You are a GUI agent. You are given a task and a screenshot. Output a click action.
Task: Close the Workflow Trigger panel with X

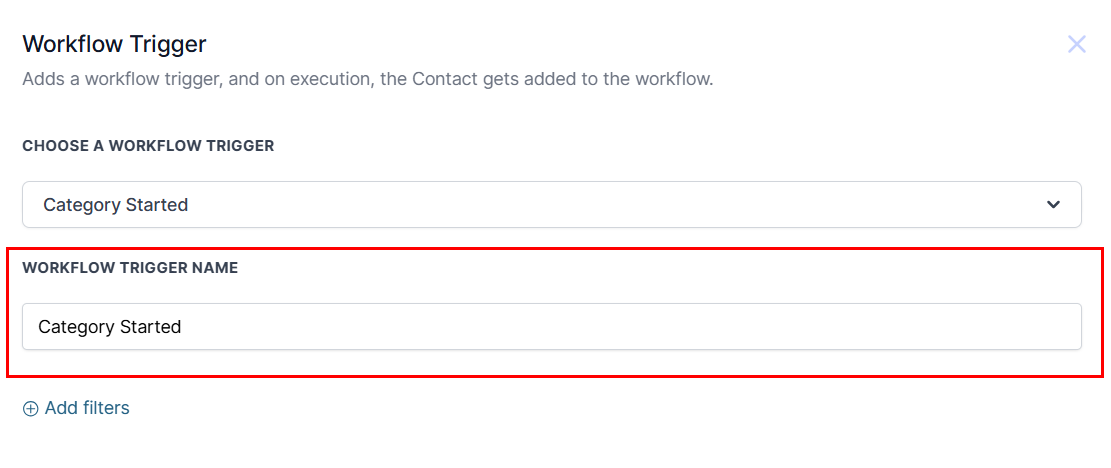click(x=1076, y=45)
